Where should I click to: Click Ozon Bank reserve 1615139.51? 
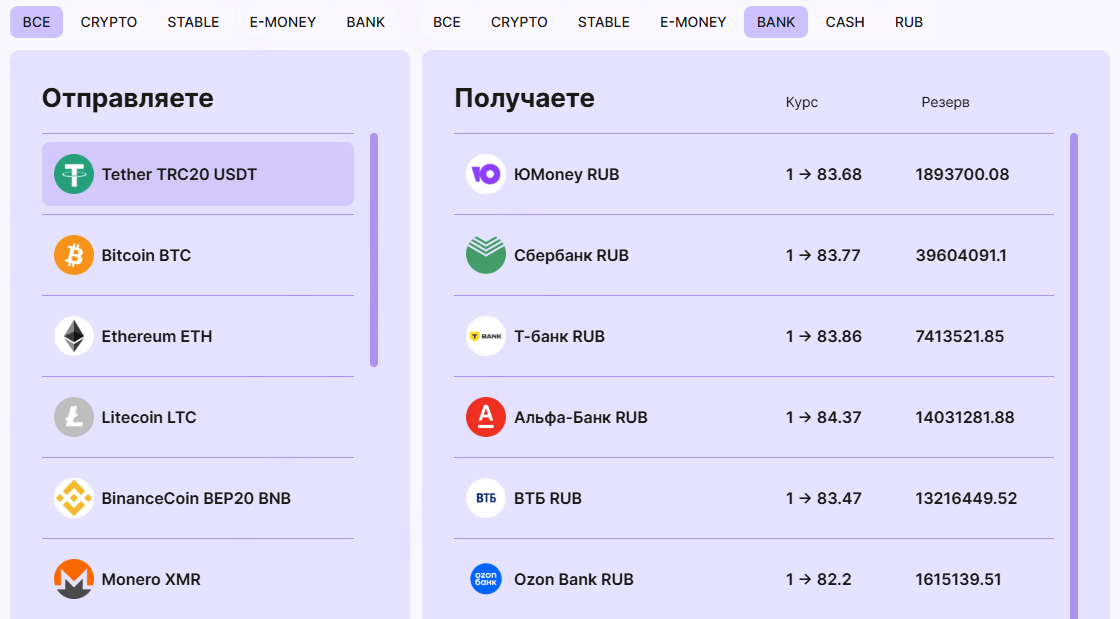[x=958, y=579]
